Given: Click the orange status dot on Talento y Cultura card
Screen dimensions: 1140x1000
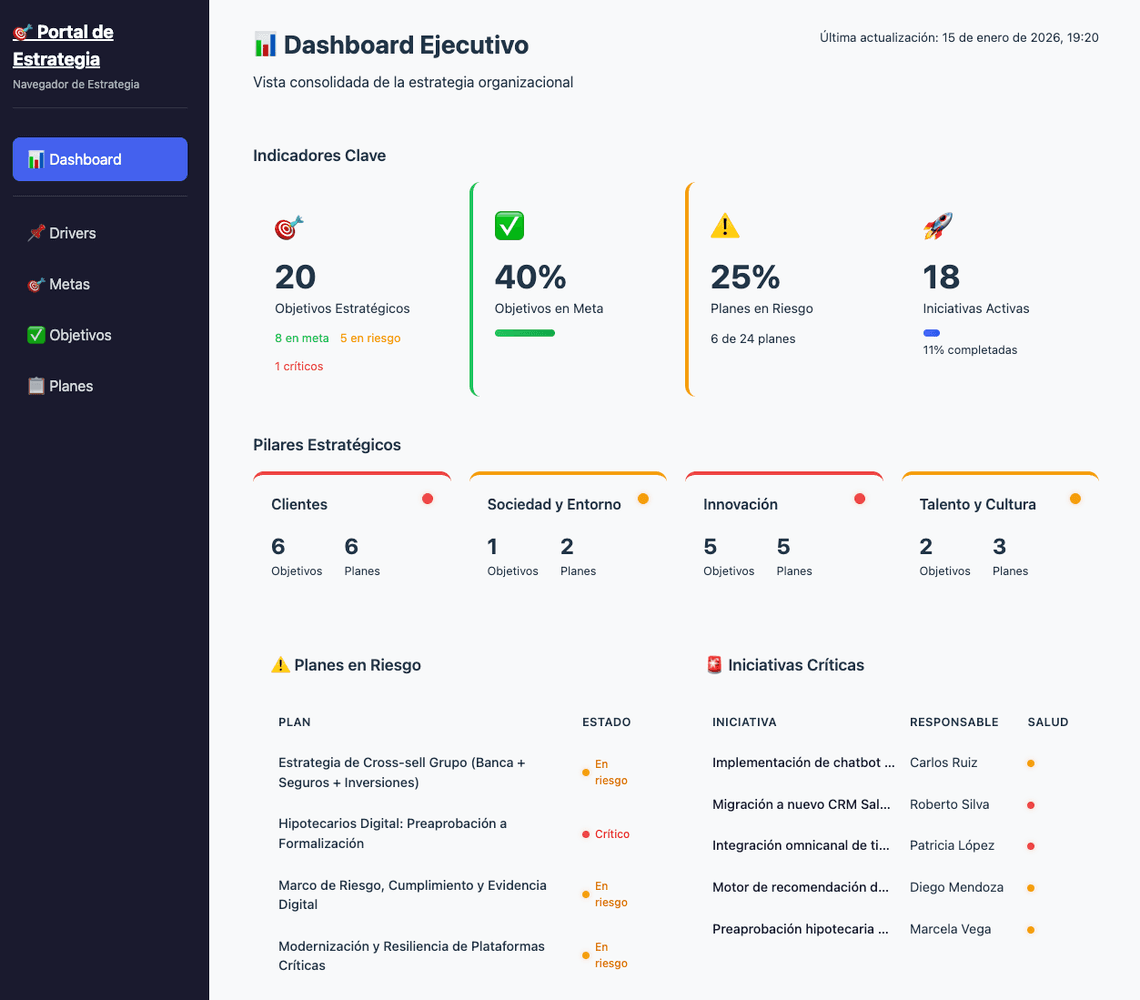Looking at the screenshot, I should point(1075,498).
